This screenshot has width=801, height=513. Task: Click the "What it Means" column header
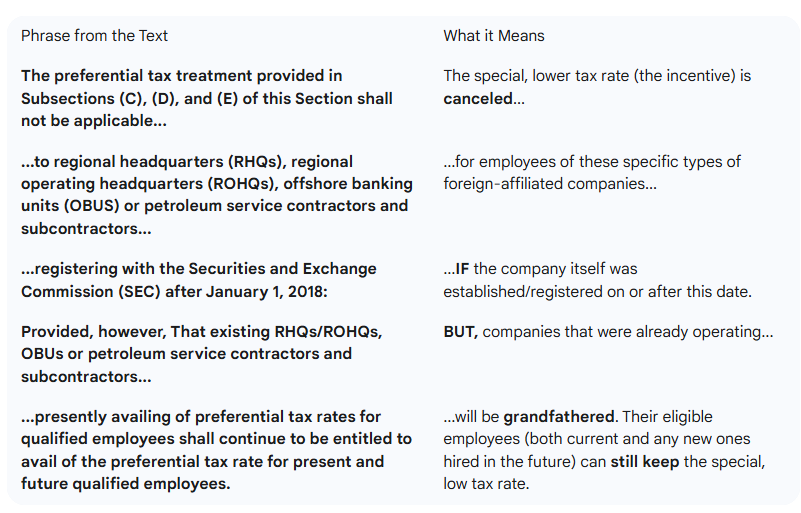pyautogui.click(x=494, y=36)
